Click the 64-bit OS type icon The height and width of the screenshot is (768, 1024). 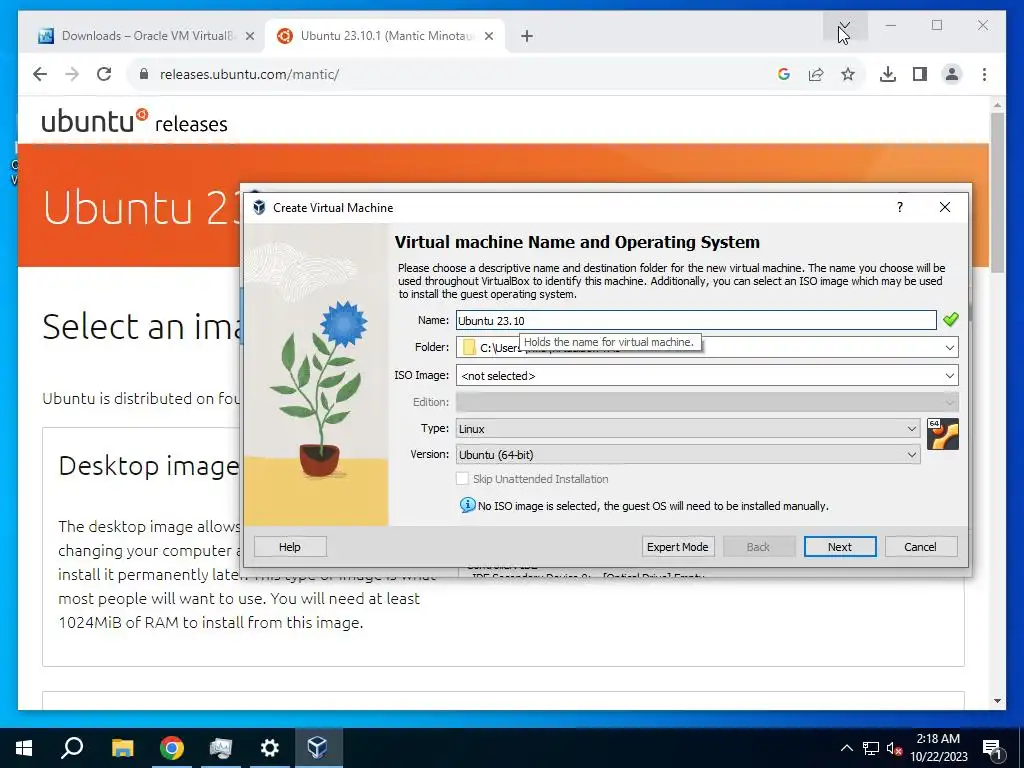tap(942, 434)
